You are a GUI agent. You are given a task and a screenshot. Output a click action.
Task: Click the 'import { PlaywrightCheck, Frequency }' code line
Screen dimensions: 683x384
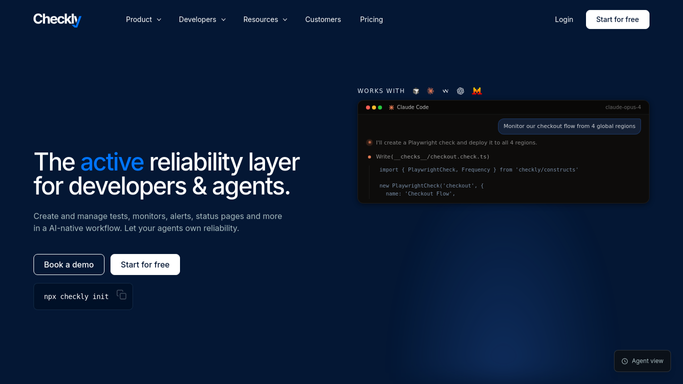pos(479,170)
